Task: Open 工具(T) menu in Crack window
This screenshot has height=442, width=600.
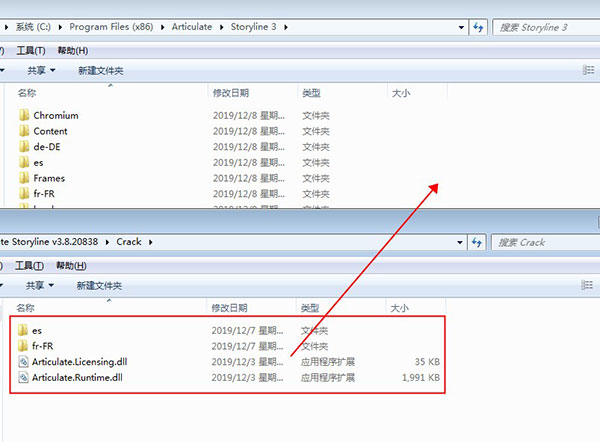Action: click(29, 266)
